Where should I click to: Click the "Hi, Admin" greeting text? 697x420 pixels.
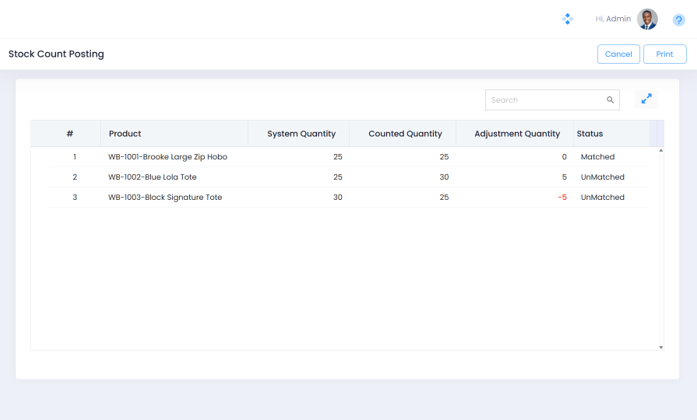pyautogui.click(x=612, y=19)
